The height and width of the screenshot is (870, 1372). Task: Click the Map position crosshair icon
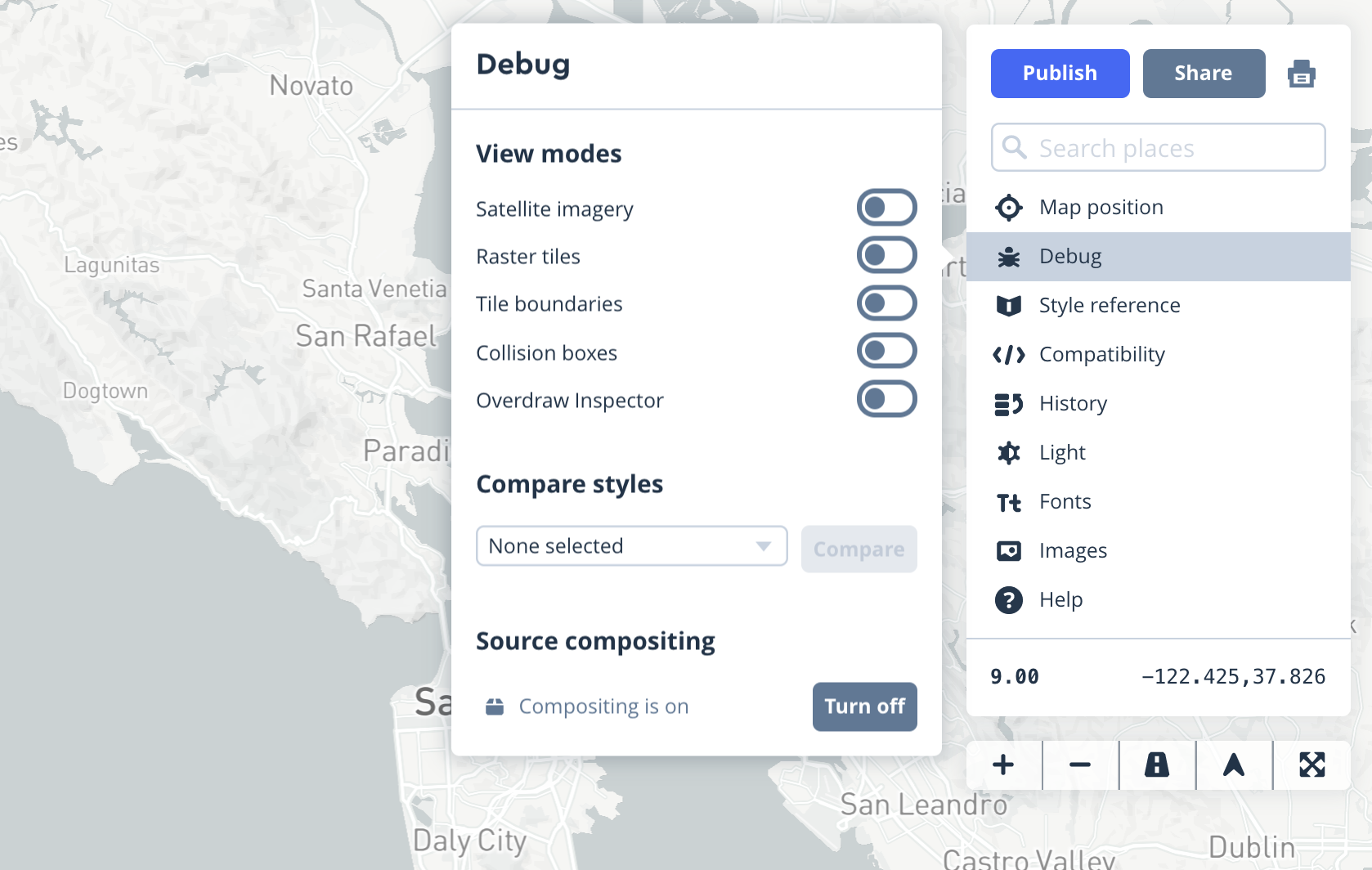pyautogui.click(x=1009, y=208)
